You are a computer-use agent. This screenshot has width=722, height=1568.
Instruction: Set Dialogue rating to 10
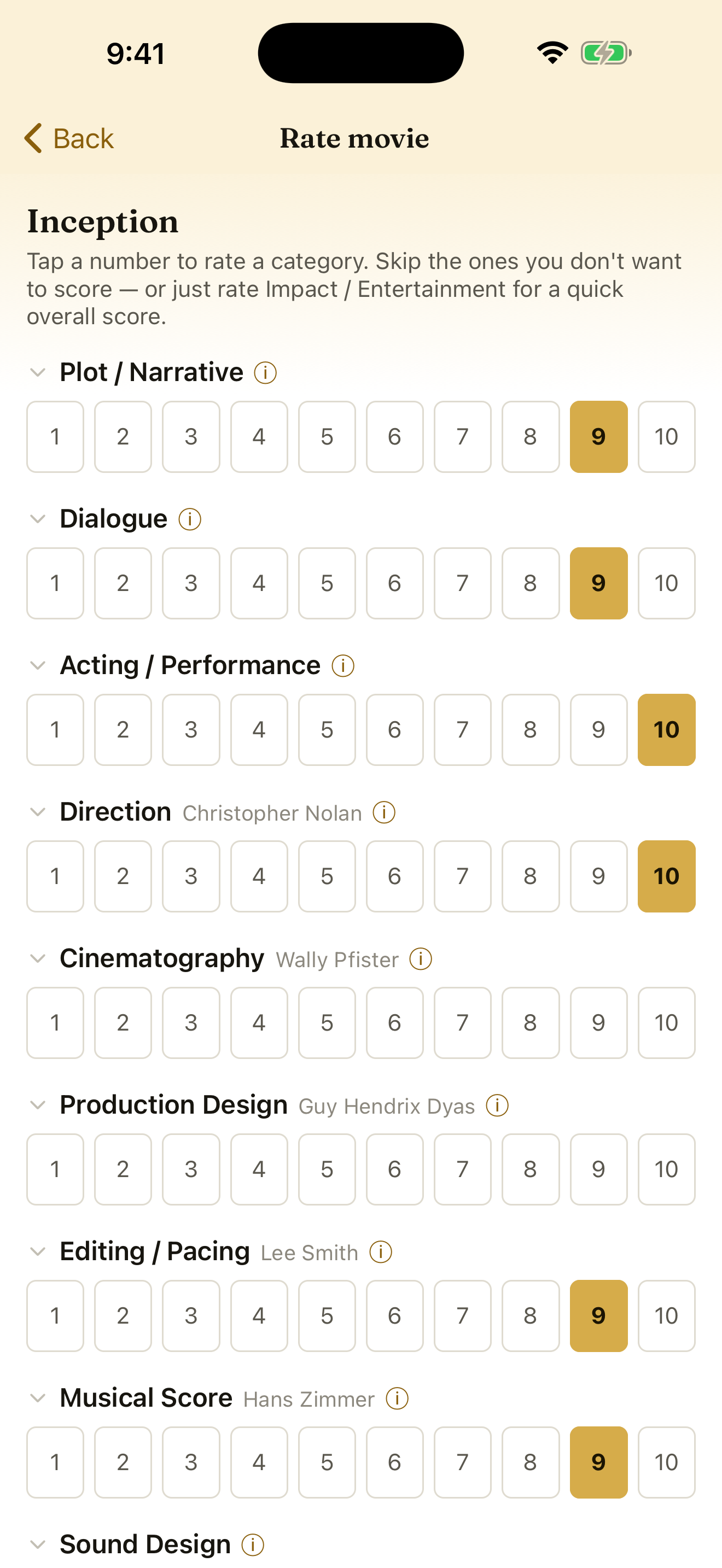point(666,583)
